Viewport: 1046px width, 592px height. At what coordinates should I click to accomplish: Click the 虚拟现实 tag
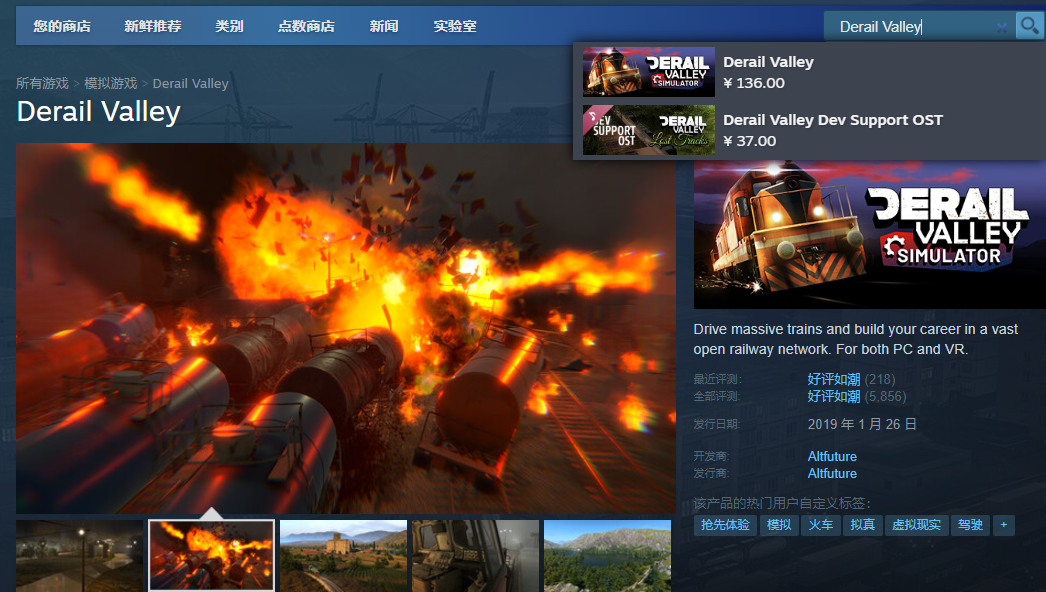pyautogui.click(x=917, y=525)
